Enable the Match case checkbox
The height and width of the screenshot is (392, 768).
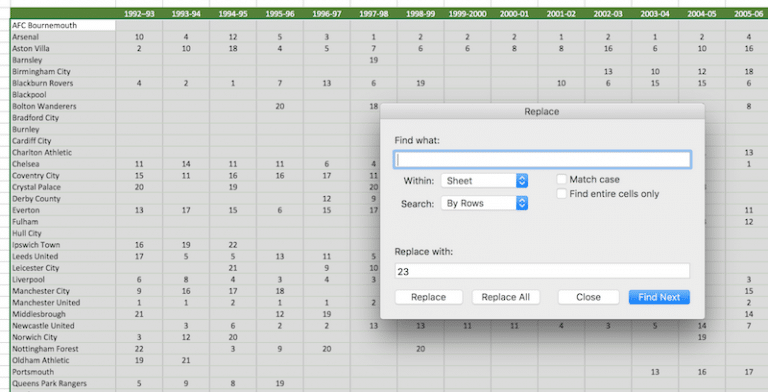click(x=562, y=179)
